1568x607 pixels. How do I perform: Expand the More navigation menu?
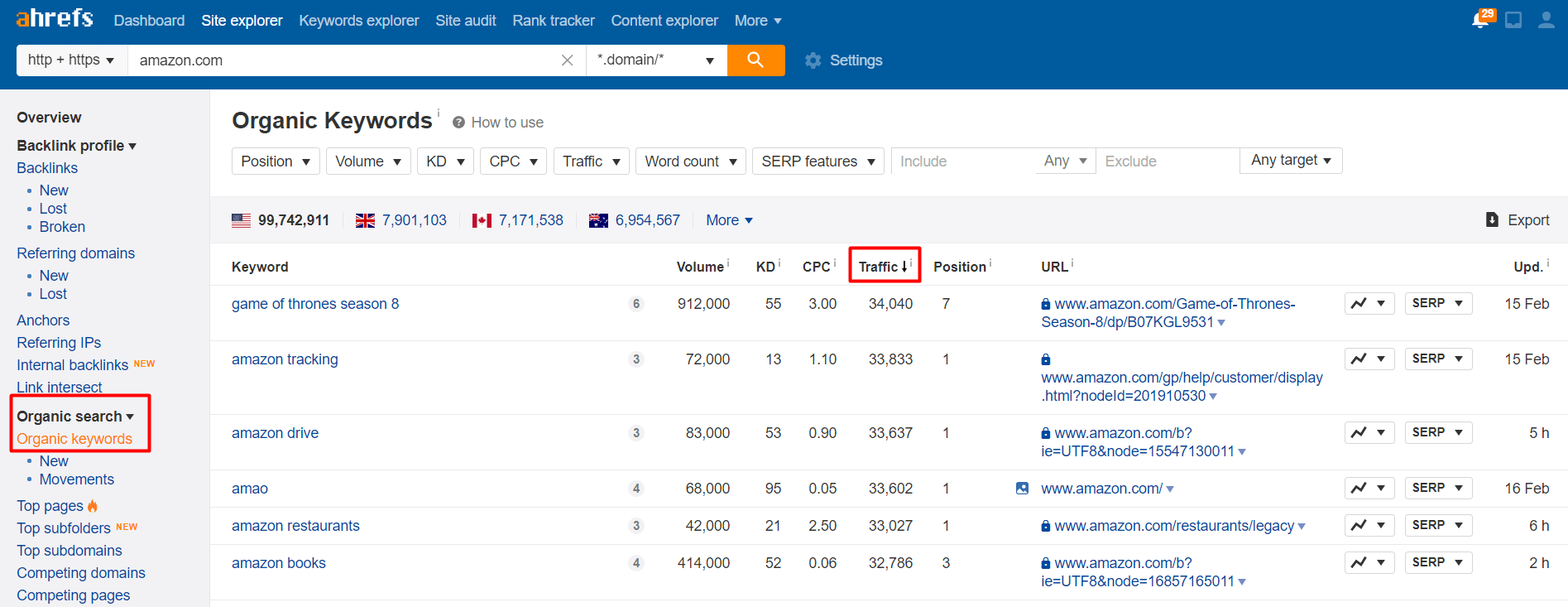[x=758, y=21]
